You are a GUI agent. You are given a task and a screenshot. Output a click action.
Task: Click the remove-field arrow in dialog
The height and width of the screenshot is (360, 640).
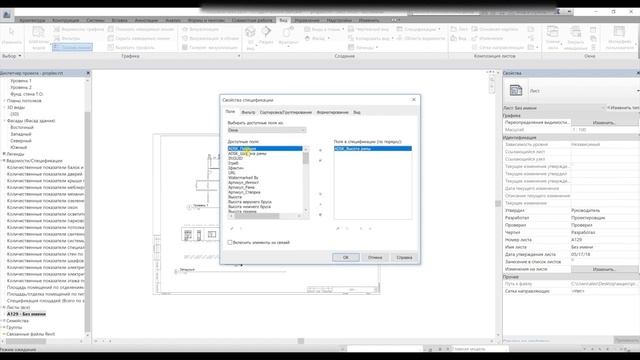320,160
